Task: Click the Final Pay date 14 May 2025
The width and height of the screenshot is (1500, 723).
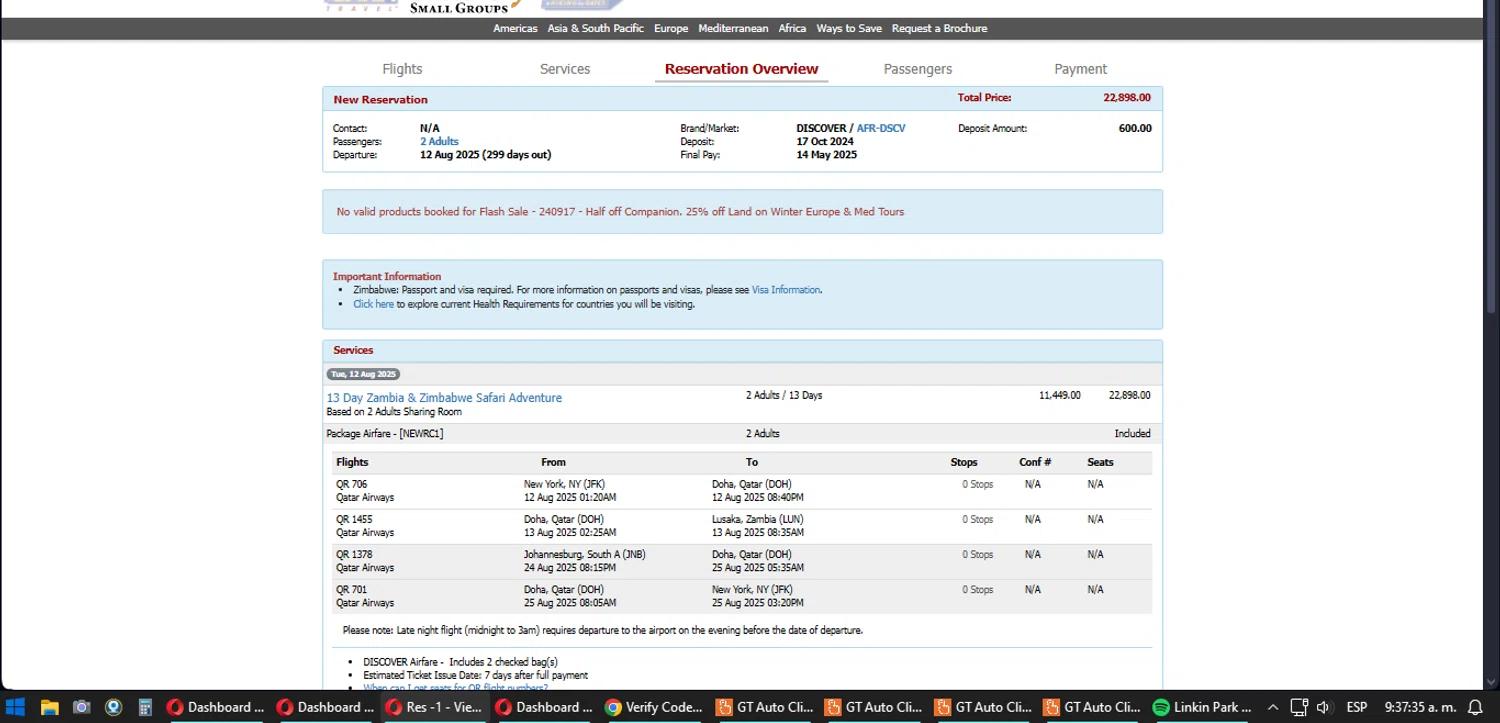Action: click(x=826, y=155)
